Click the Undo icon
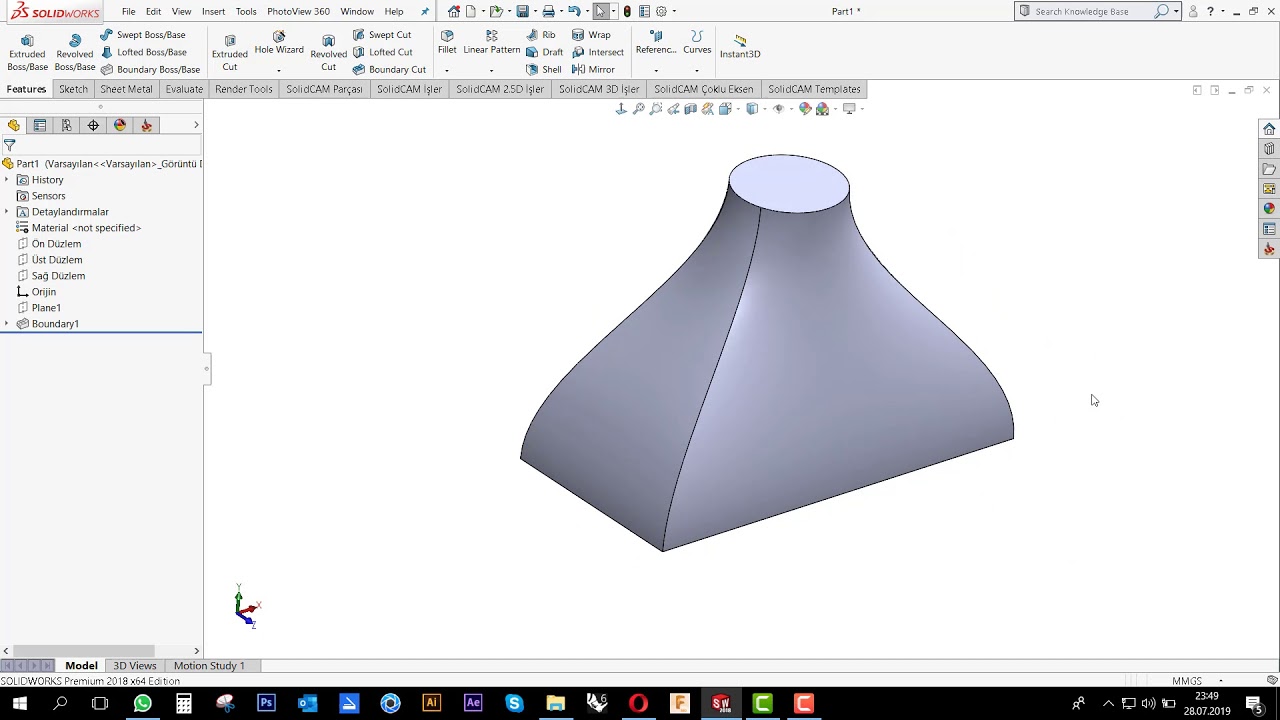 coord(574,11)
